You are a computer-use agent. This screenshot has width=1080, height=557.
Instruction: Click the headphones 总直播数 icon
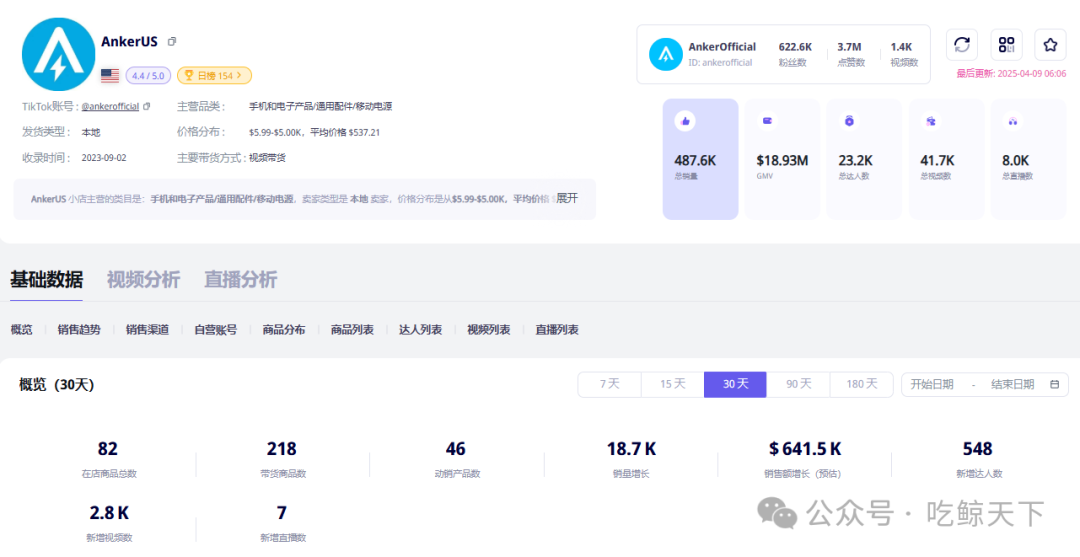(1012, 121)
